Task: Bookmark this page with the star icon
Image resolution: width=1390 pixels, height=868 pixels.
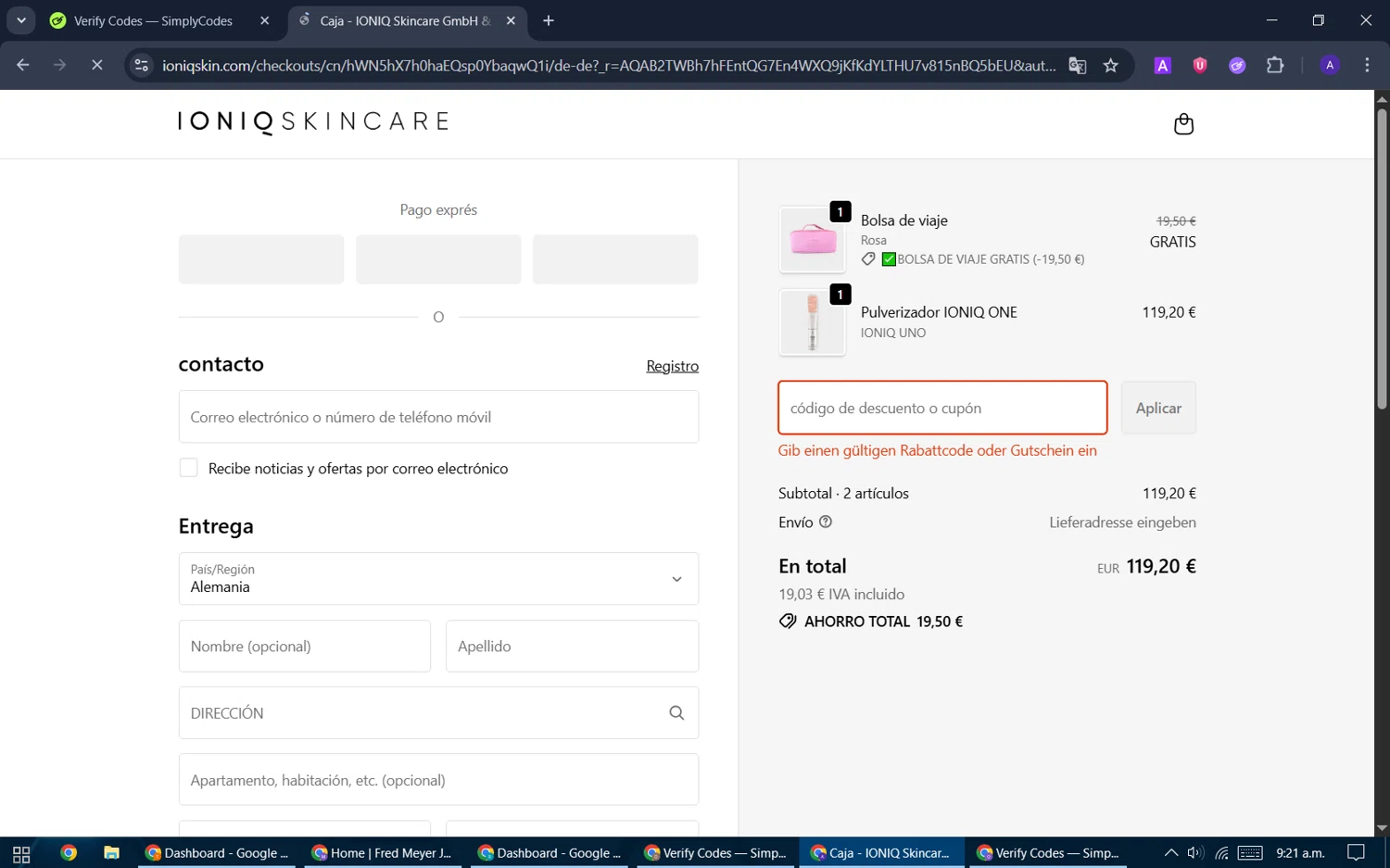Action: [1111, 65]
